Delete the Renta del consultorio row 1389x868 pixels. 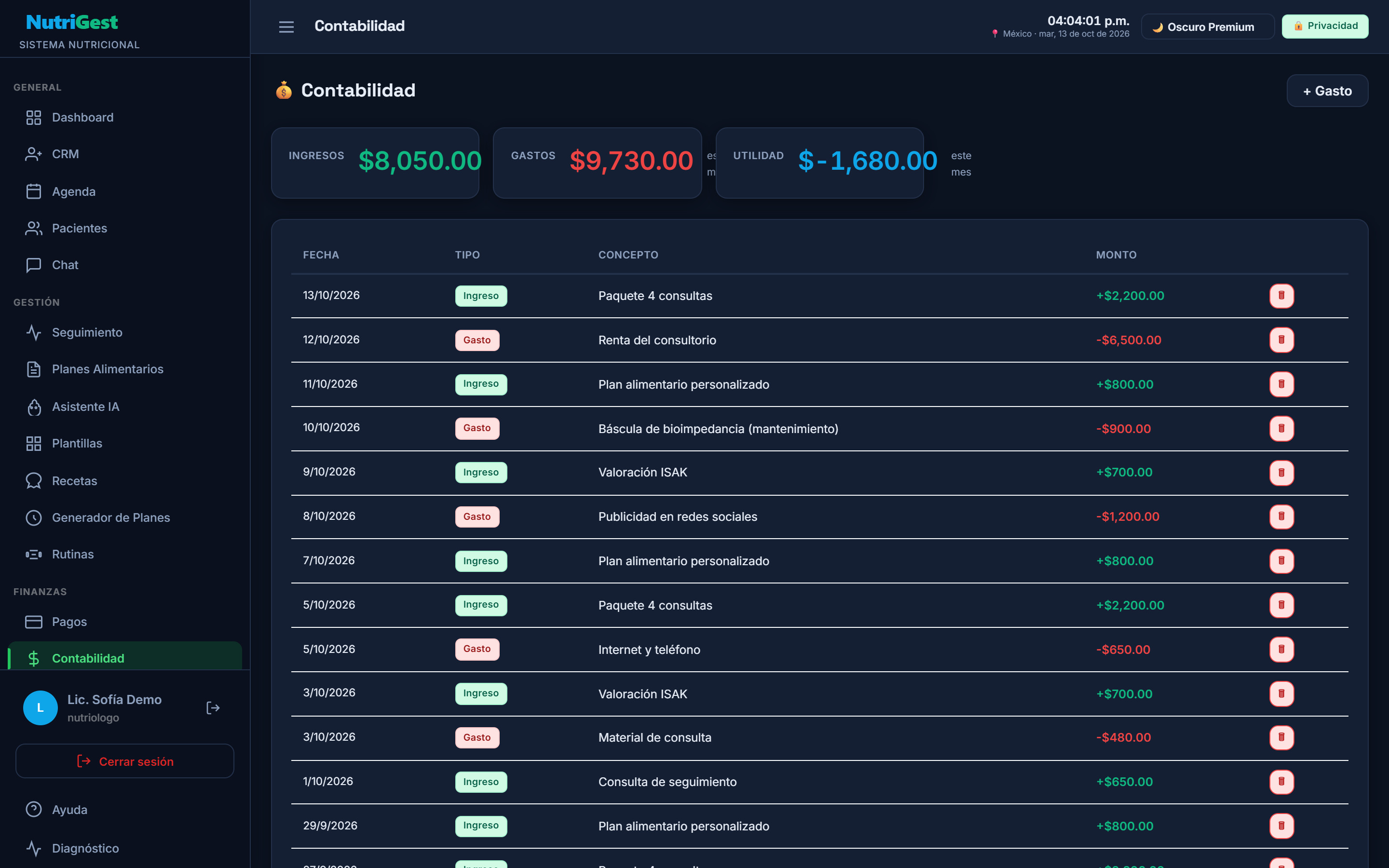(1281, 340)
